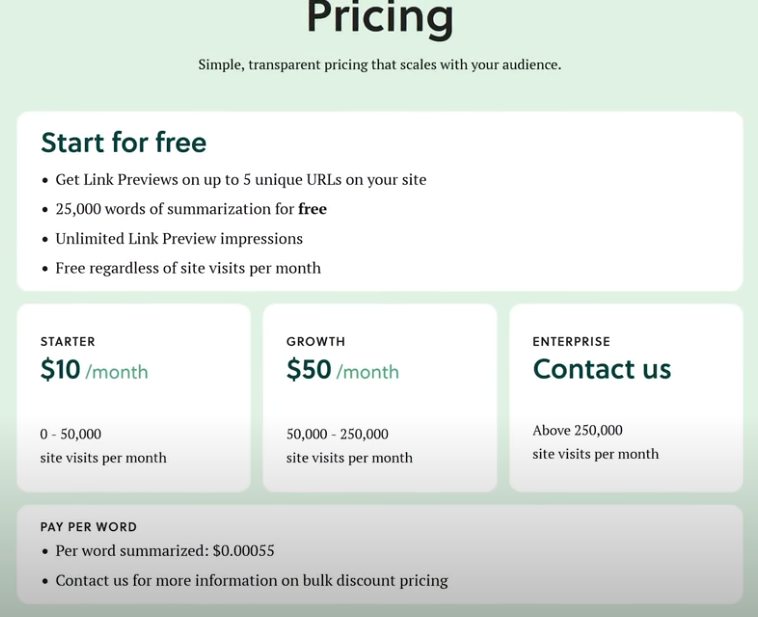Viewport: 758px width, 617px height.
Task: Click the '0 - 50,000' visits range
Action: coord(71,434)
